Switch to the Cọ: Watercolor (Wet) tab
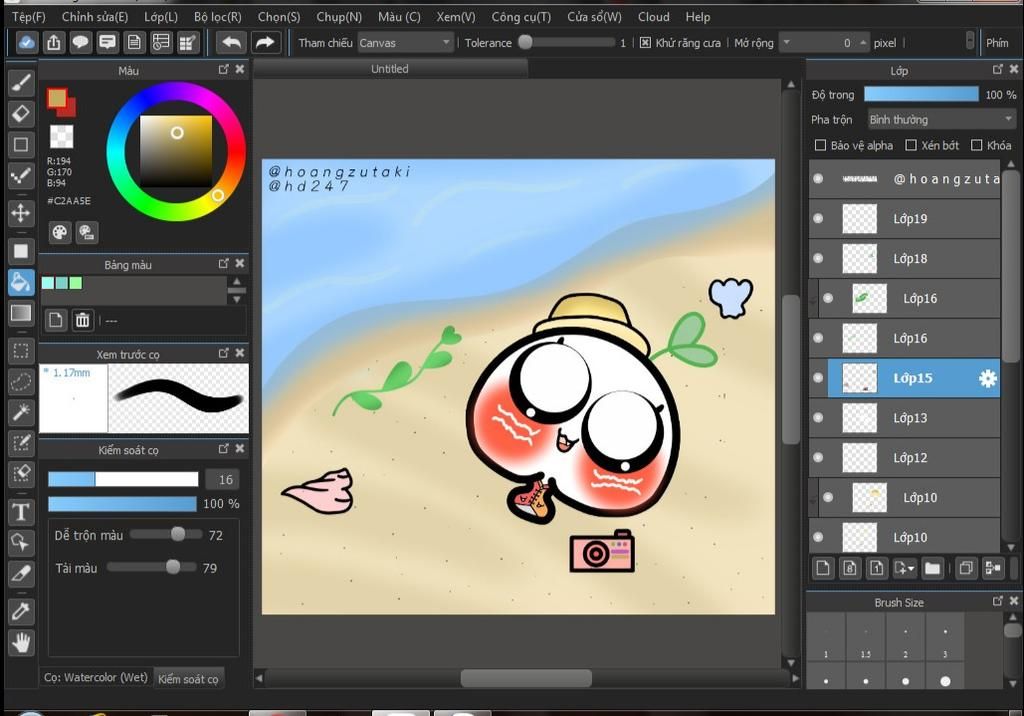1024x716 pixels. 95,677
